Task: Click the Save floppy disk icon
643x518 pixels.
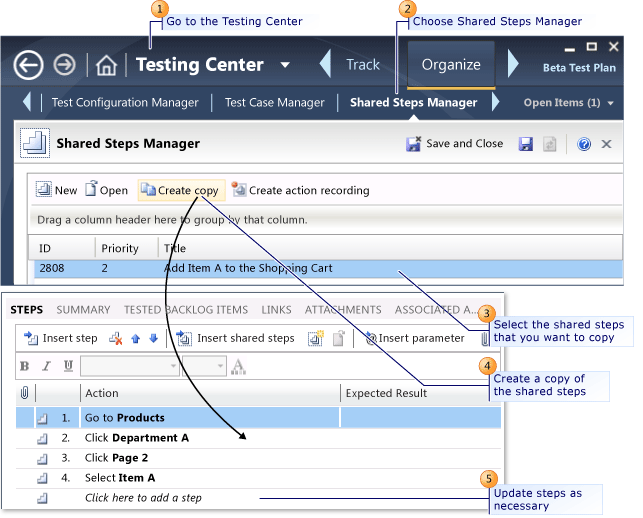Action: (x=526, y=144)
